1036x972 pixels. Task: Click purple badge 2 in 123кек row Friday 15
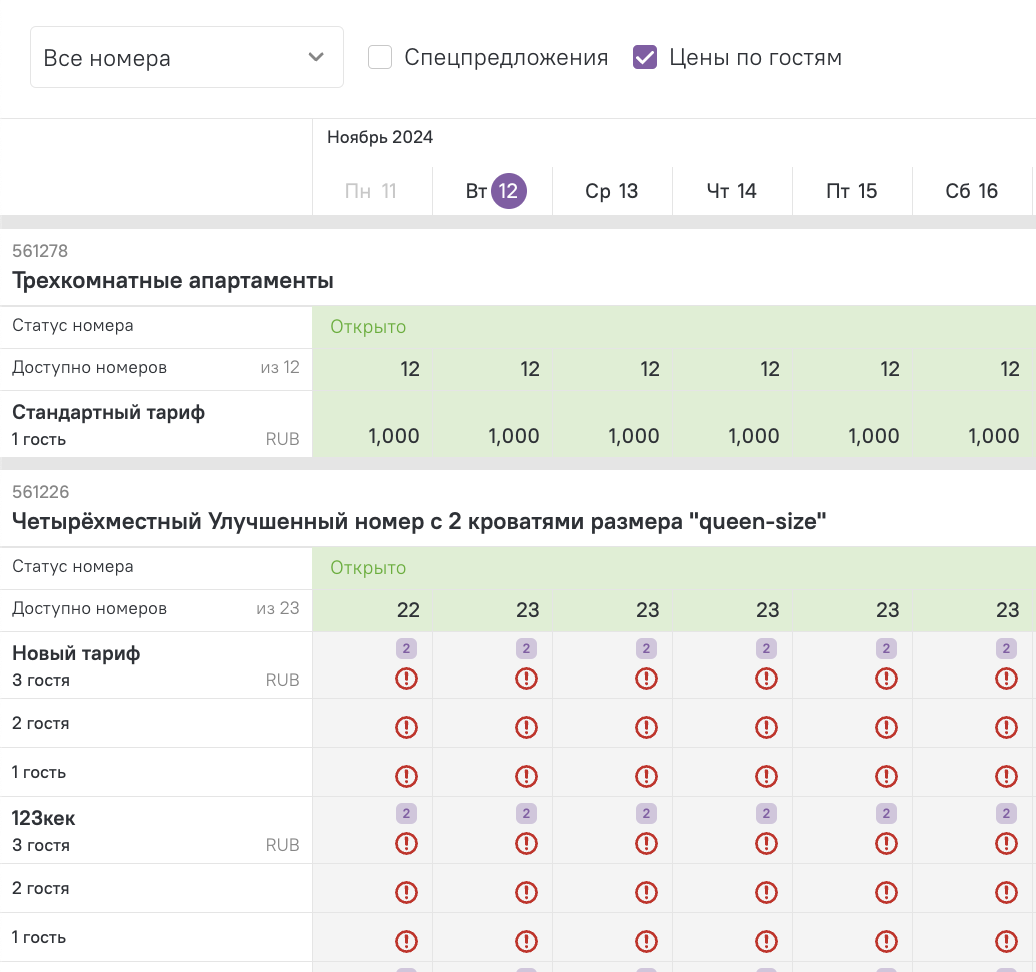[886, 813]
